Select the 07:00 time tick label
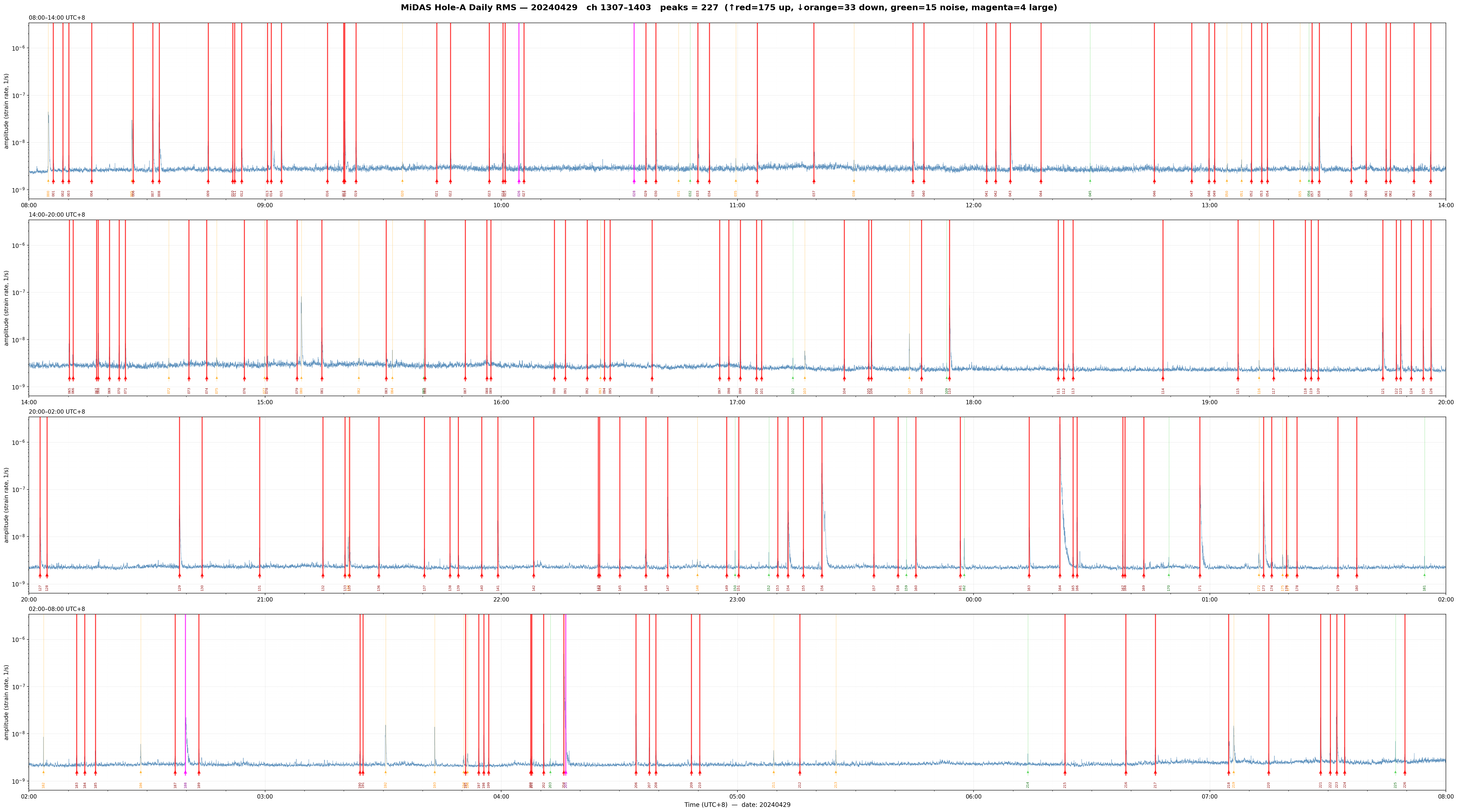Image resolution: width=1458 pixels, height=812 pixels. tap(1210, 797)
